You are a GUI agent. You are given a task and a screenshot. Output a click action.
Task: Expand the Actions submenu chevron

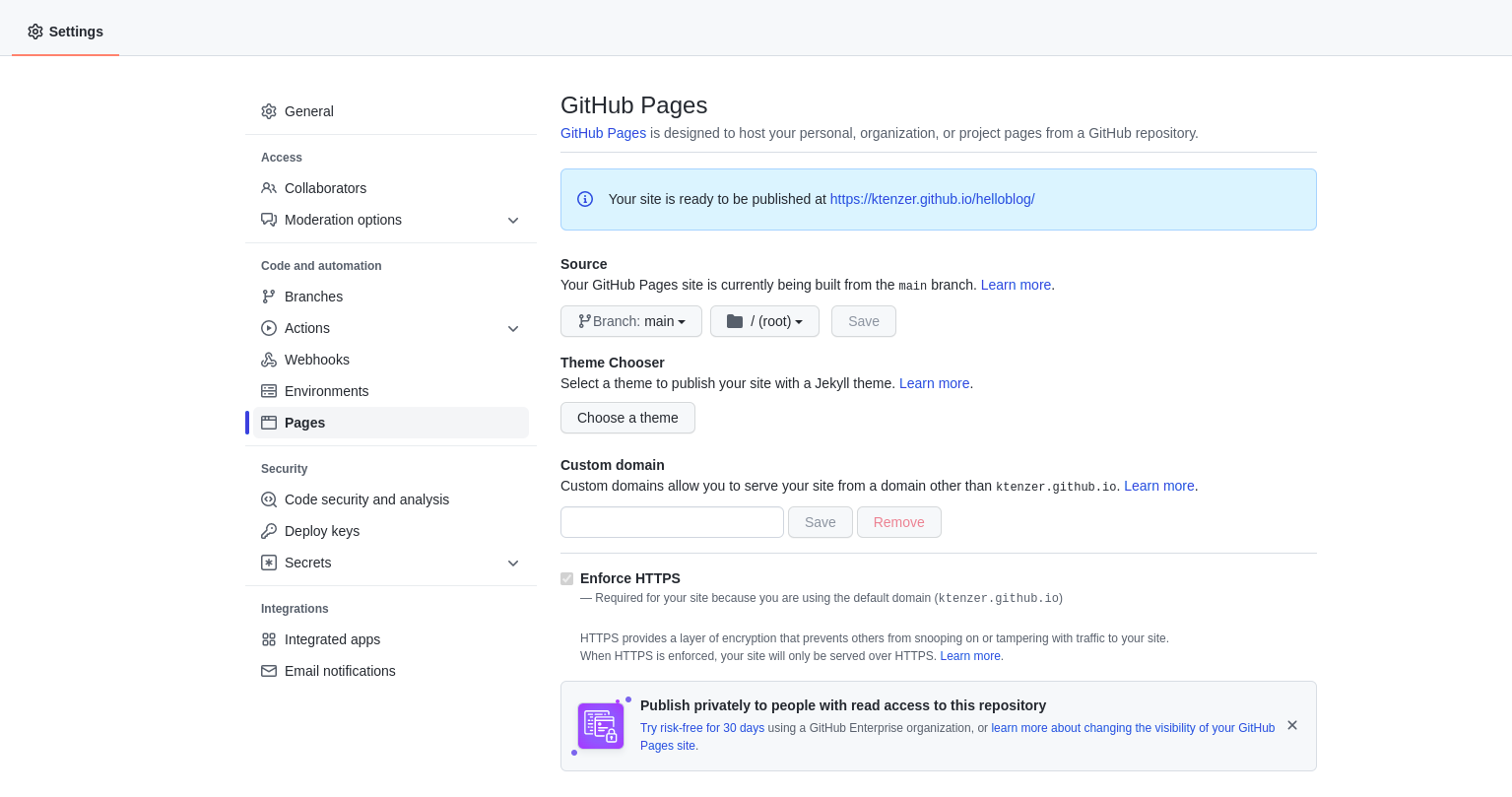pyautogui.click(x=513, y=328)
